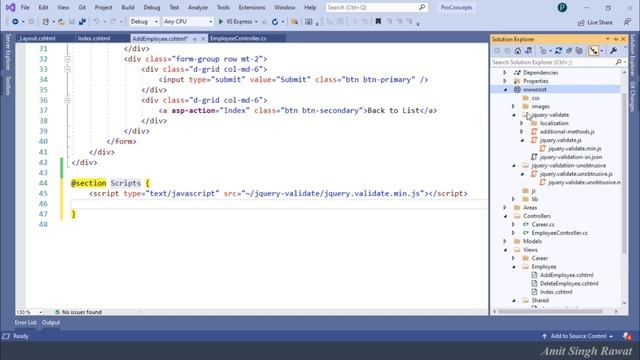The width and height of the screenshot is (640, 360).
Task: Expand the Dependencies node
Action: coord(505,73)
